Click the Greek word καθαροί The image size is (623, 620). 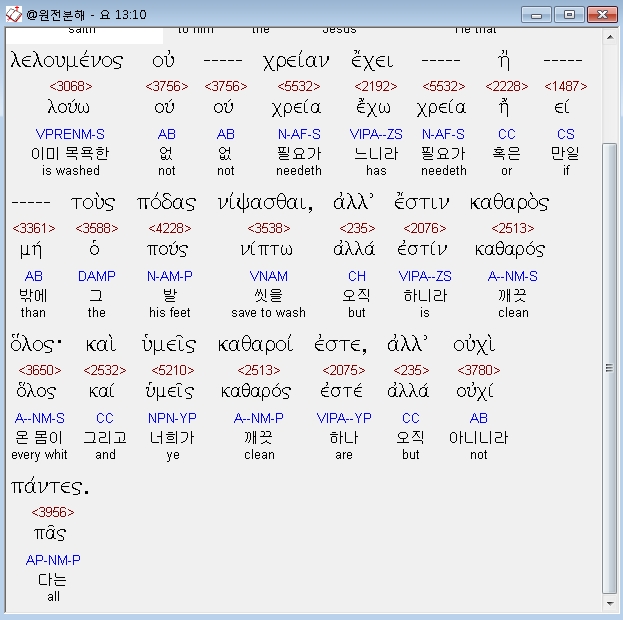point(255,345)
